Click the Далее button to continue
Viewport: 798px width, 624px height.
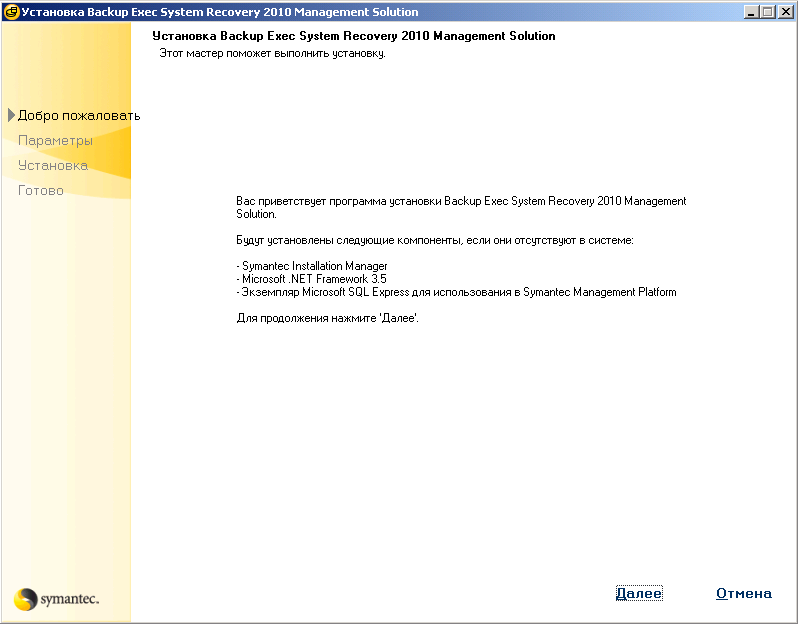pos(639,593)
